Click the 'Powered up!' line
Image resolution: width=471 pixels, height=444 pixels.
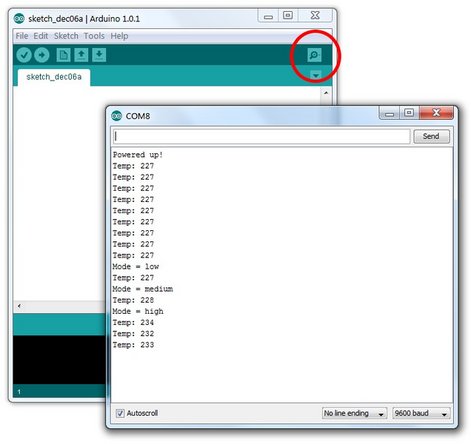(x=138, y=155)
